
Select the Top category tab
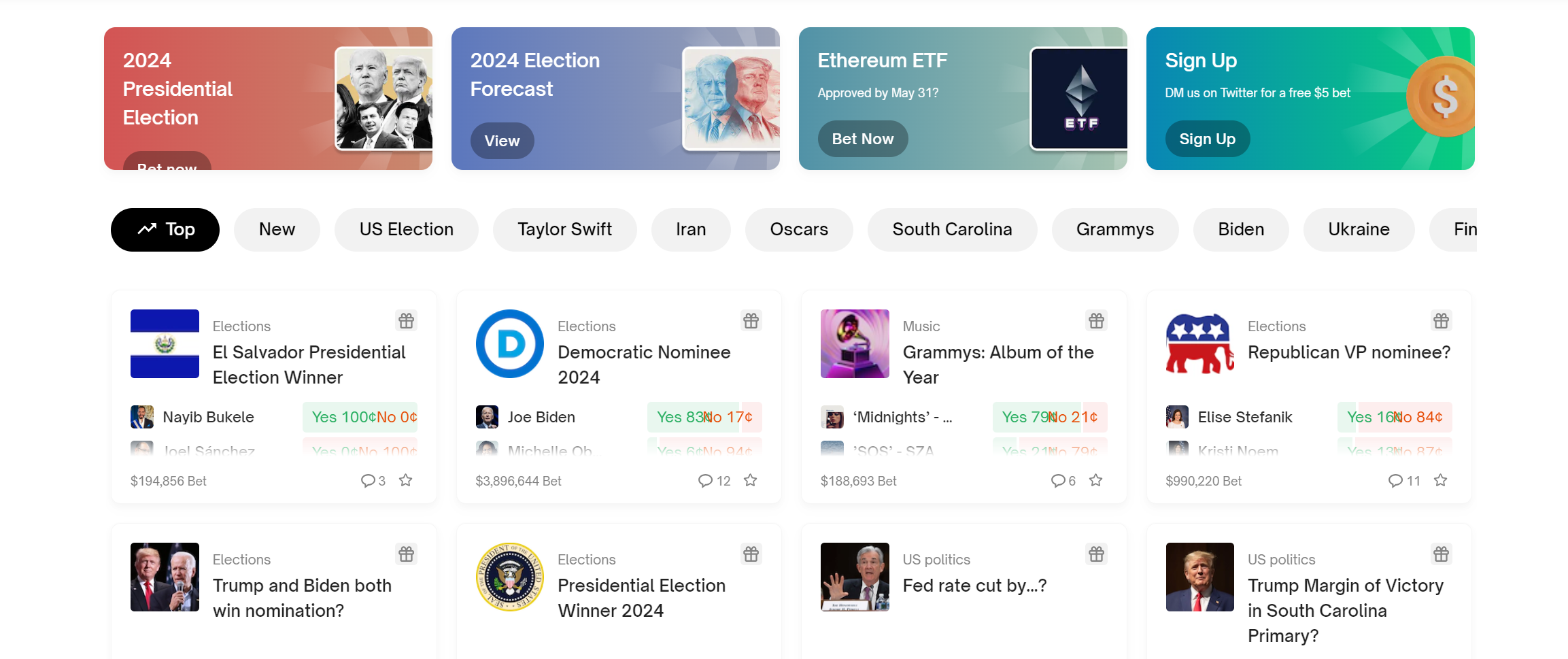(x=165, y=230)
